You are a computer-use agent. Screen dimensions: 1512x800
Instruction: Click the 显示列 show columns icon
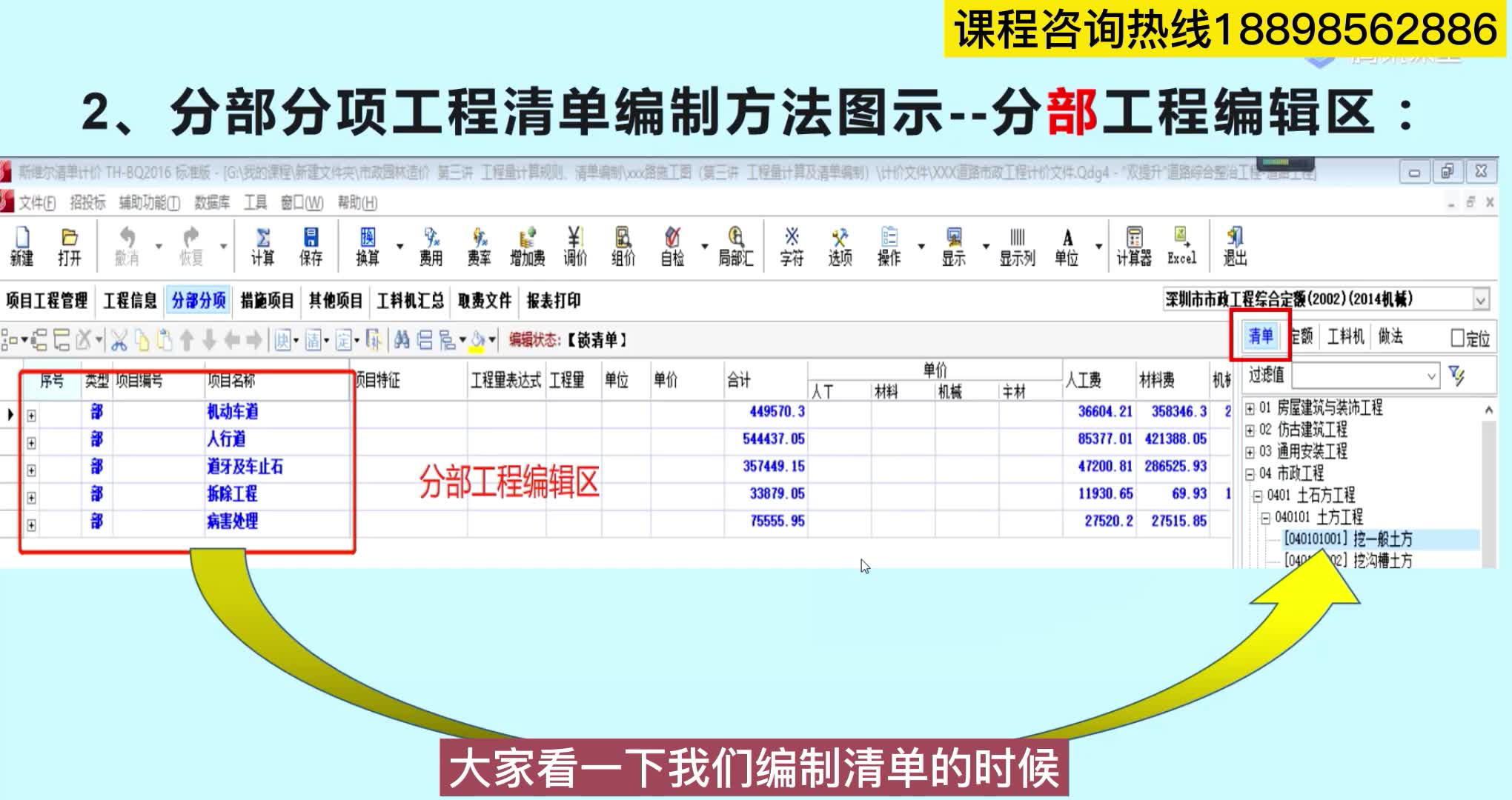[x=1017, y=246]
